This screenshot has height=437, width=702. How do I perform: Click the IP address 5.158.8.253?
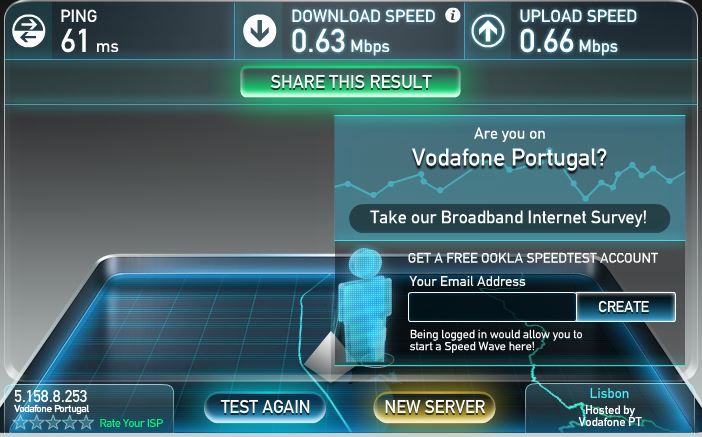[x=51, y=396]
